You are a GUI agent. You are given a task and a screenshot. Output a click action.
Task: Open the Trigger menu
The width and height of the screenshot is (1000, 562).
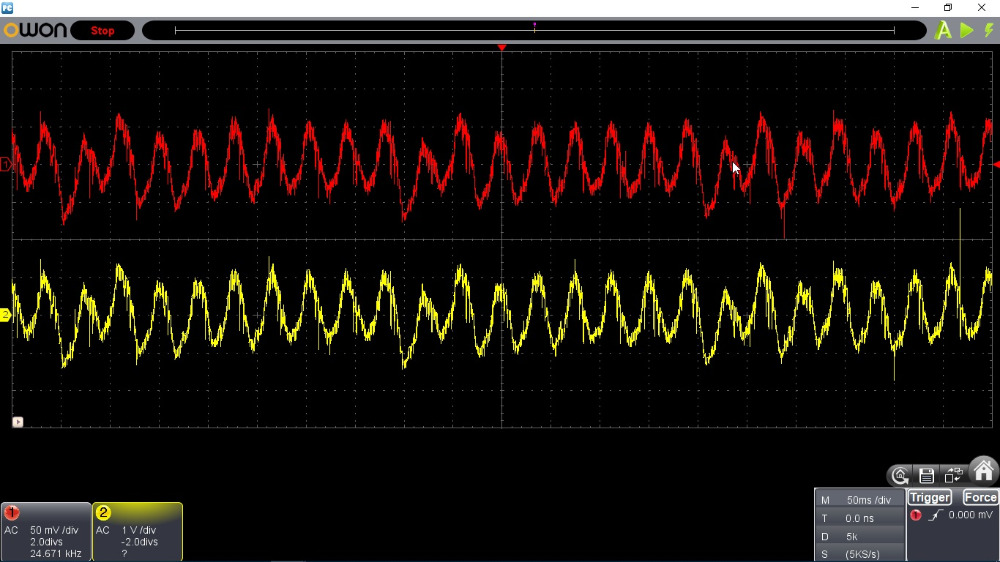pyautogui.click(x=930, y=497)
